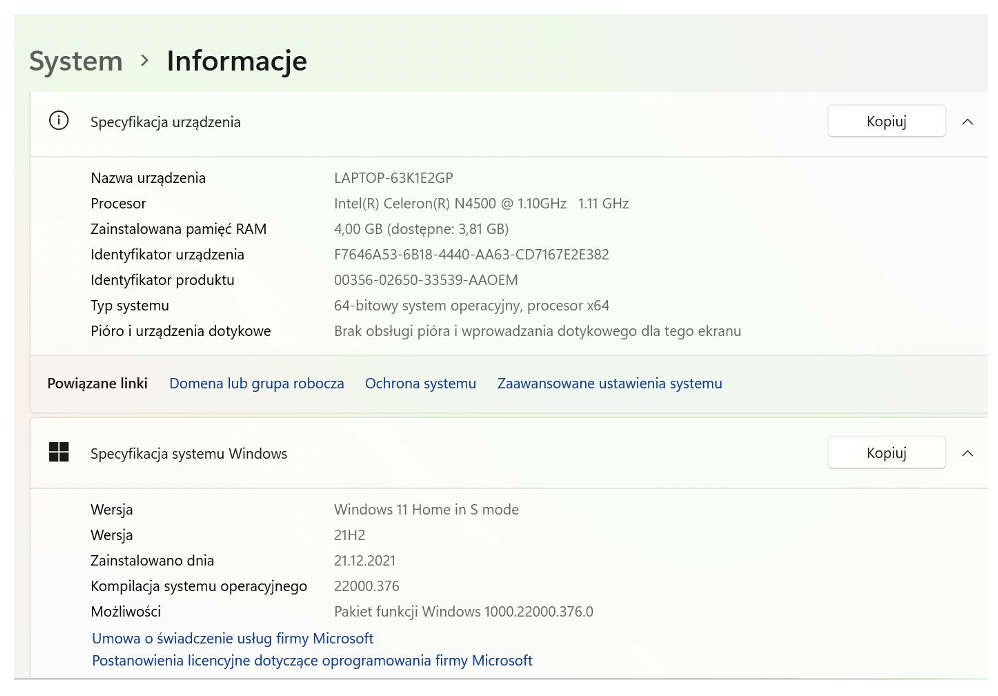This screenshot has width=998, height=696.
Task: Open Domena lub grupa robocza link
Action: tap(257, 383)
